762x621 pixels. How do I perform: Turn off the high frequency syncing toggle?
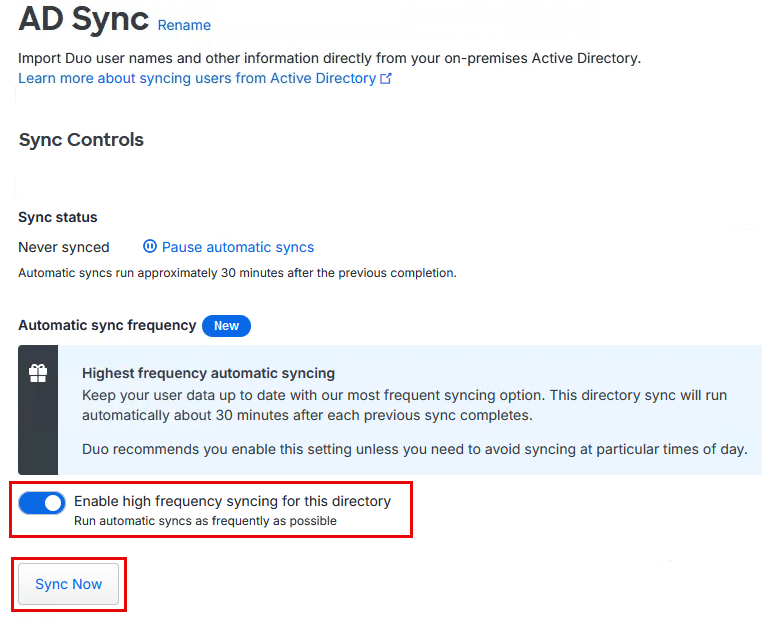tap(42, 502)
